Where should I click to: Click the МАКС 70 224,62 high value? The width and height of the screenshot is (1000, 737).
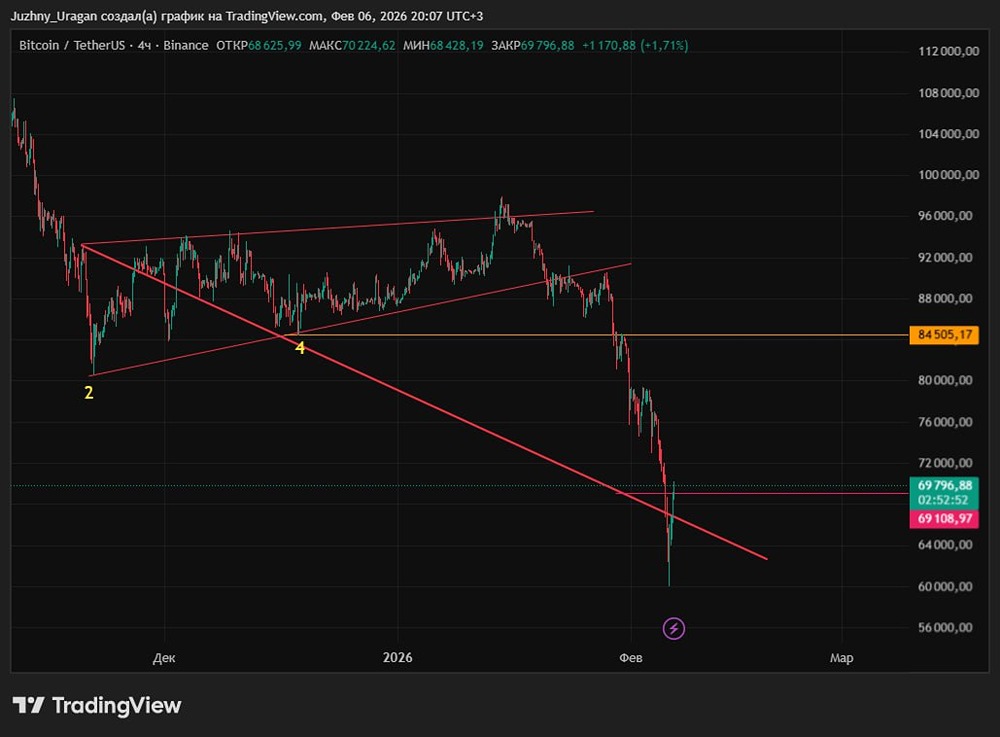tap(352, 45)
